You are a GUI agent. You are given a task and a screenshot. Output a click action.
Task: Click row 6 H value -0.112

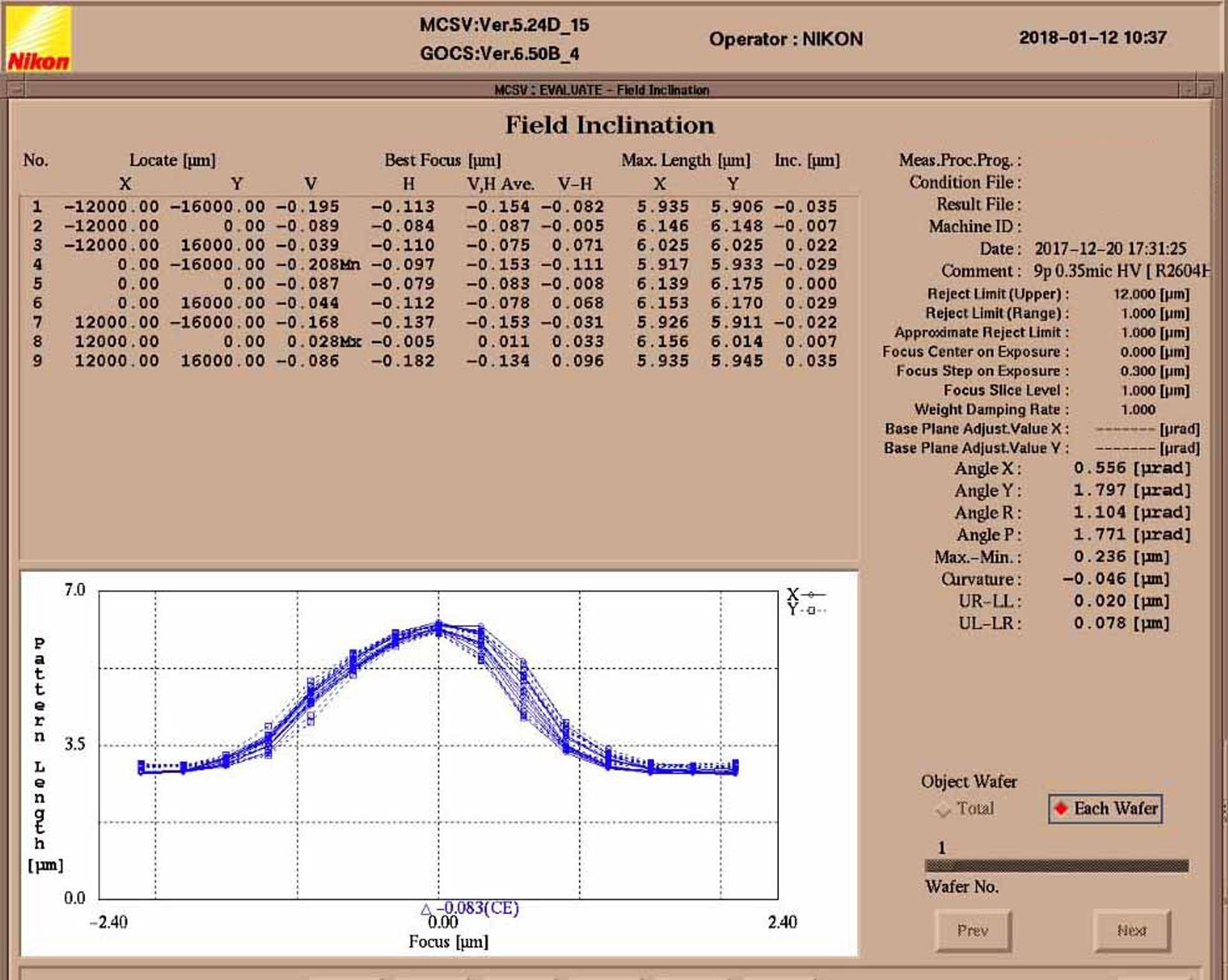click(x=403, y=303)
